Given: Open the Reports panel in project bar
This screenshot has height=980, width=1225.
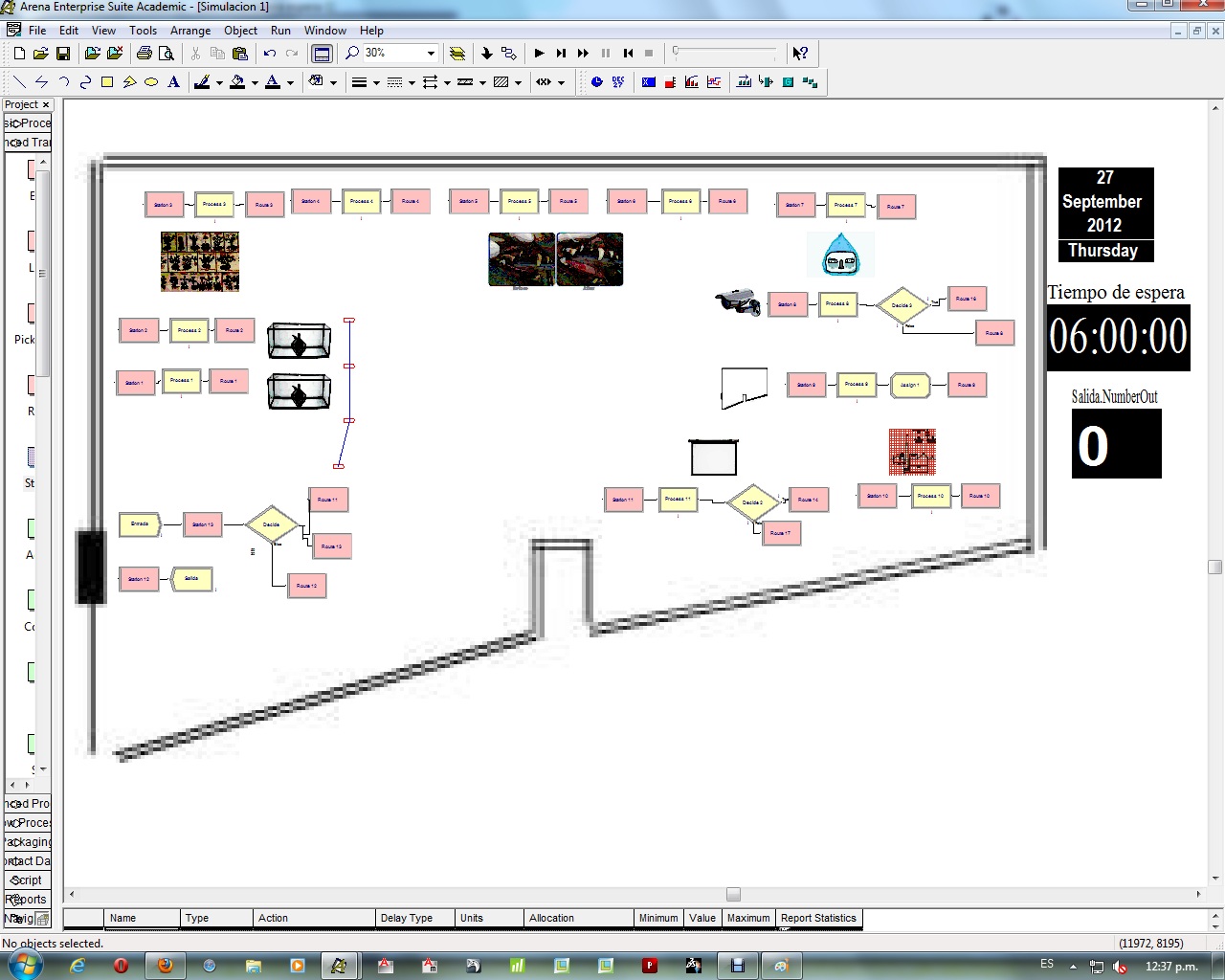Looking at the screenshot, I should 28,899.
